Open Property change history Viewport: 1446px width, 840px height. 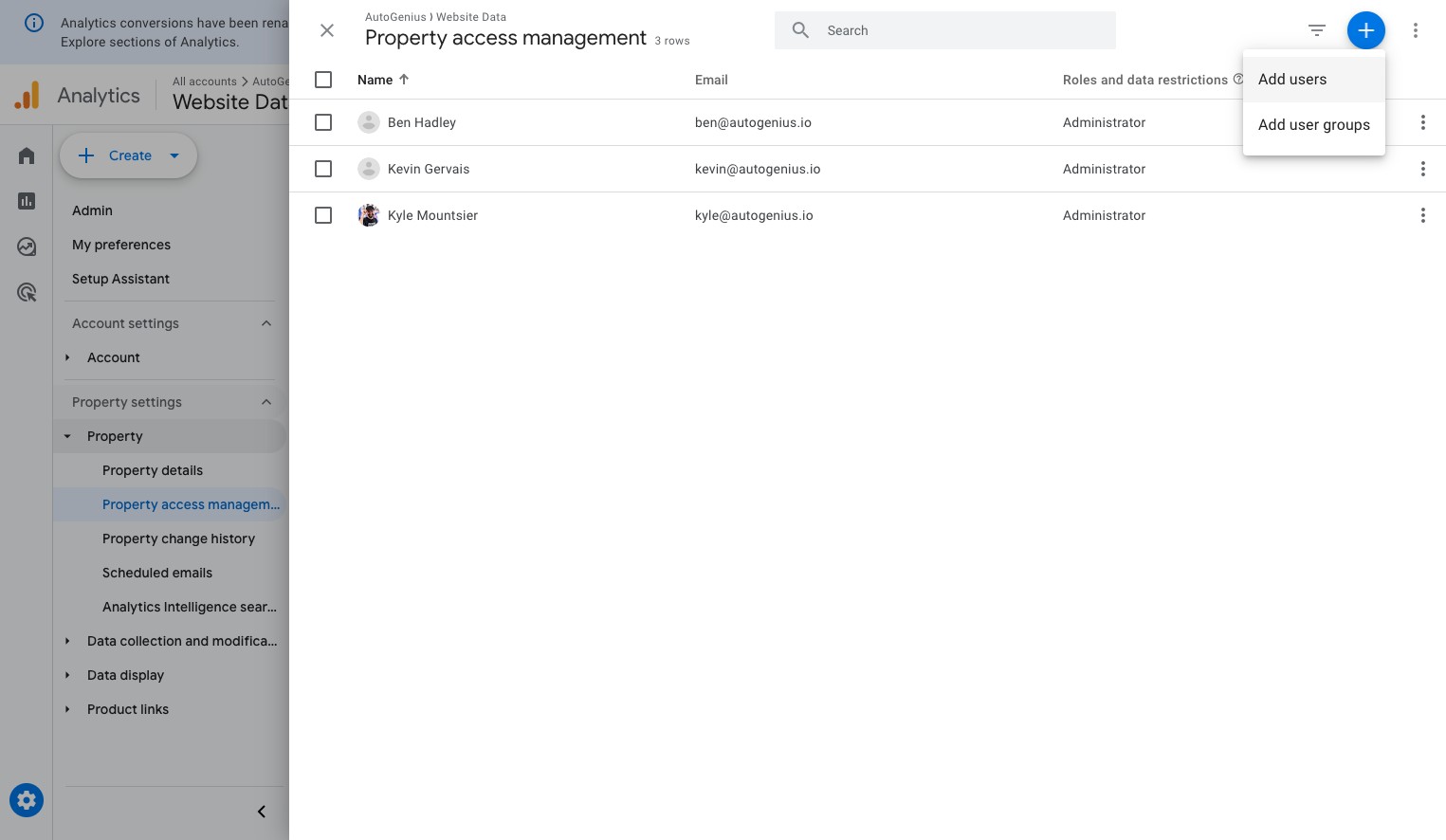point(178,539)
